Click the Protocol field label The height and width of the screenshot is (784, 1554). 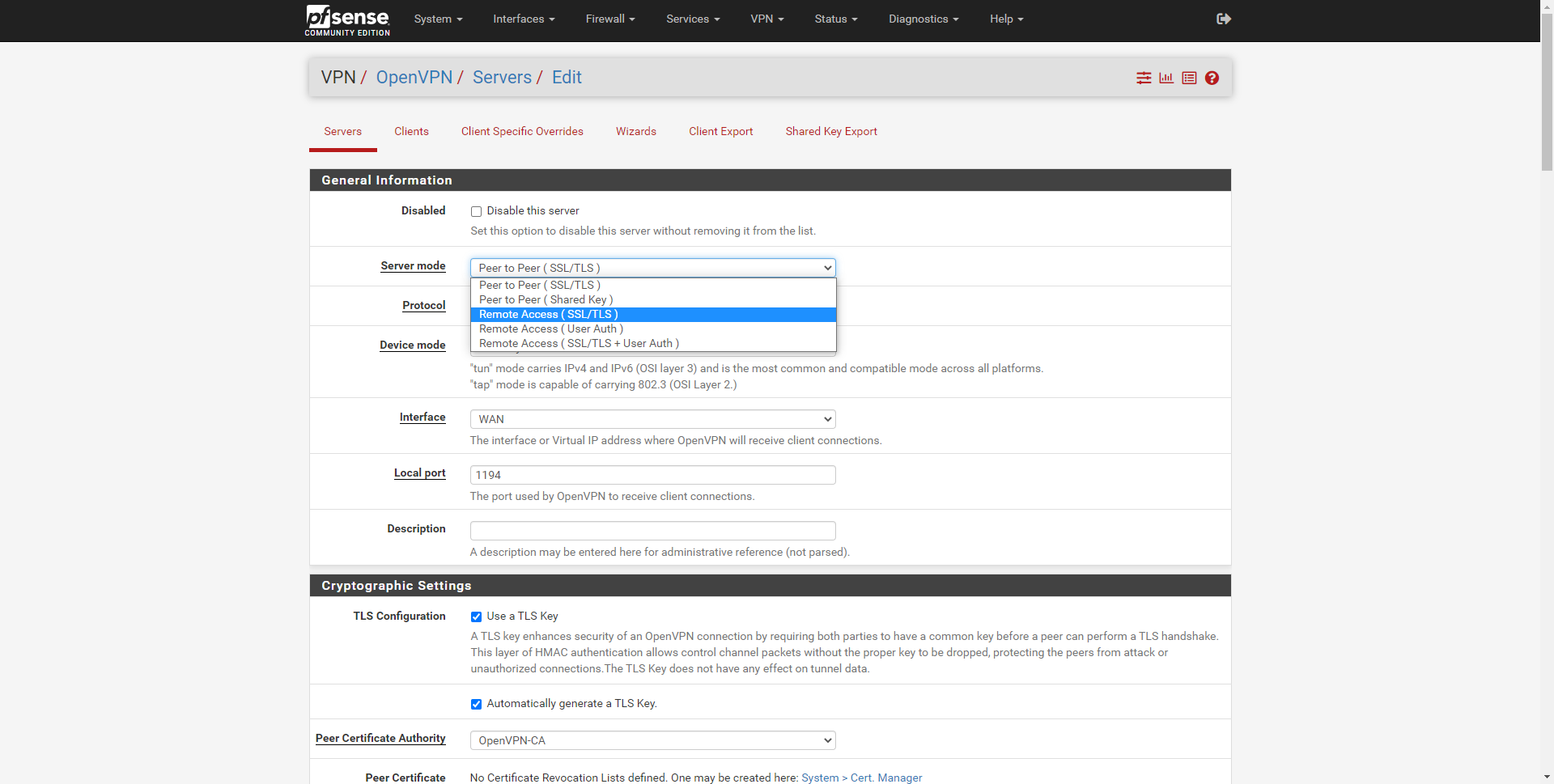424,306
